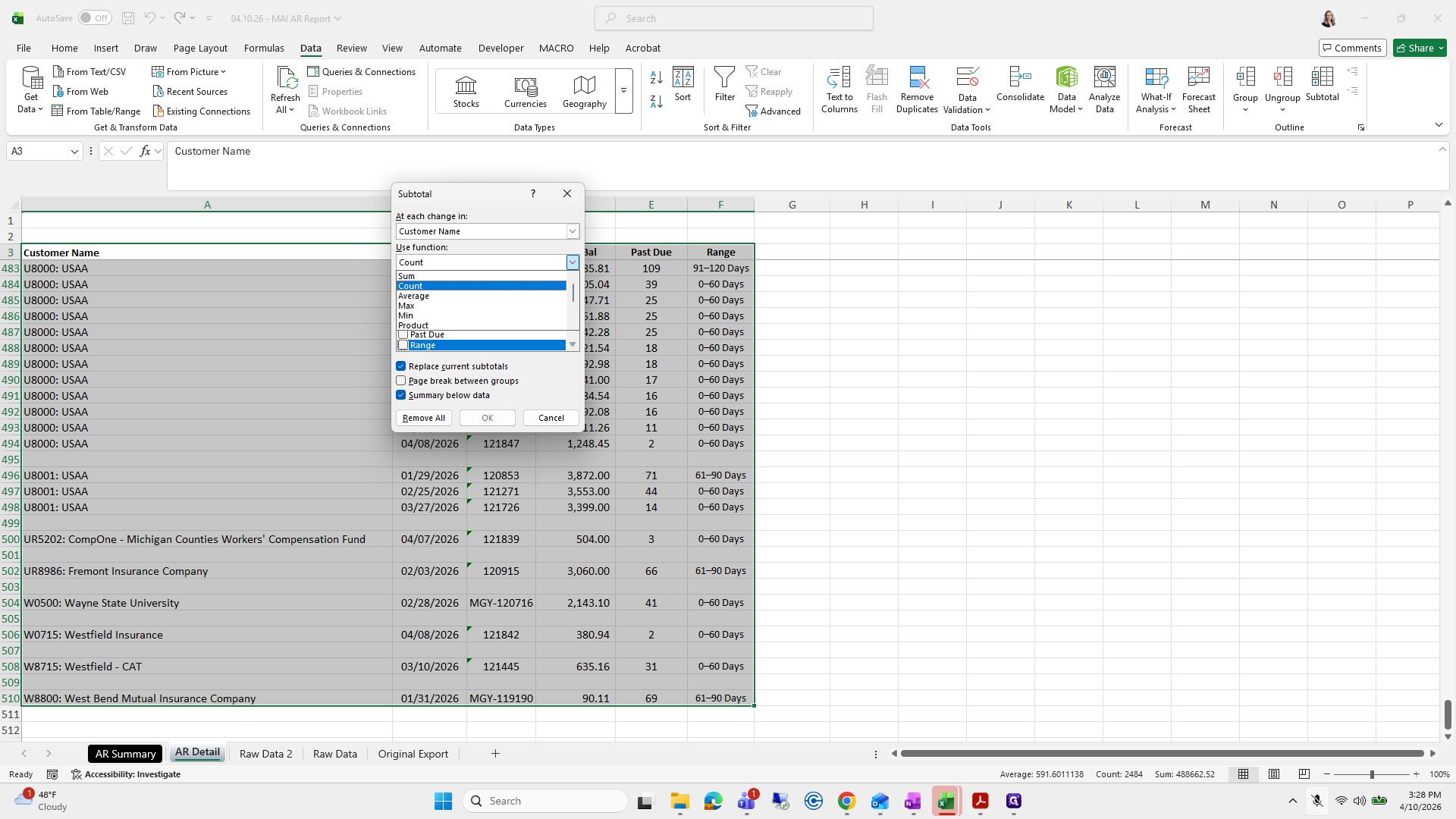The height and width of the screenshot is (819, 1456).
Task: Cancel the Subtotal dialog
Action: [x=551, y=418]
